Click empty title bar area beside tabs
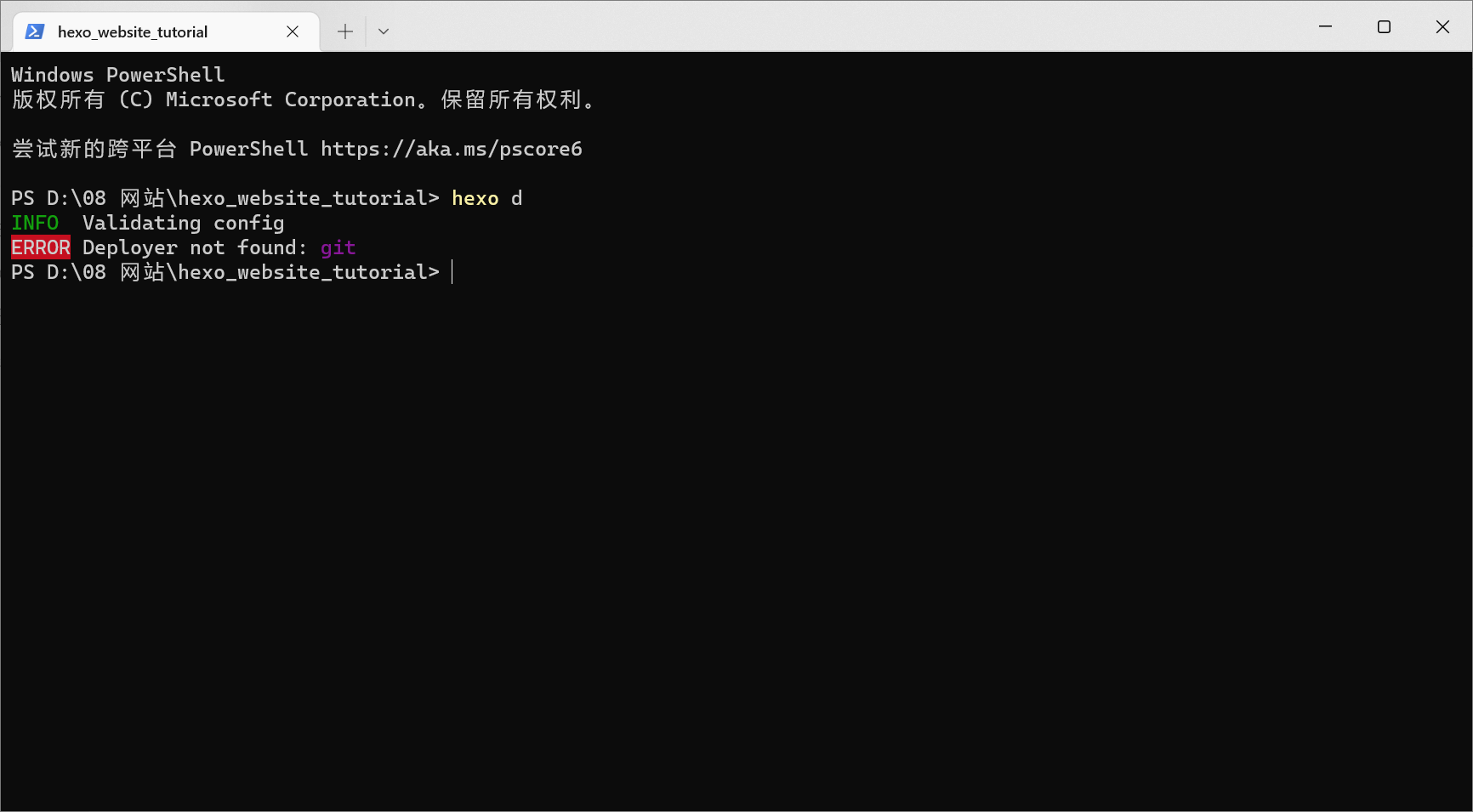Screen dimensions: 1473x812 (850, 27)
